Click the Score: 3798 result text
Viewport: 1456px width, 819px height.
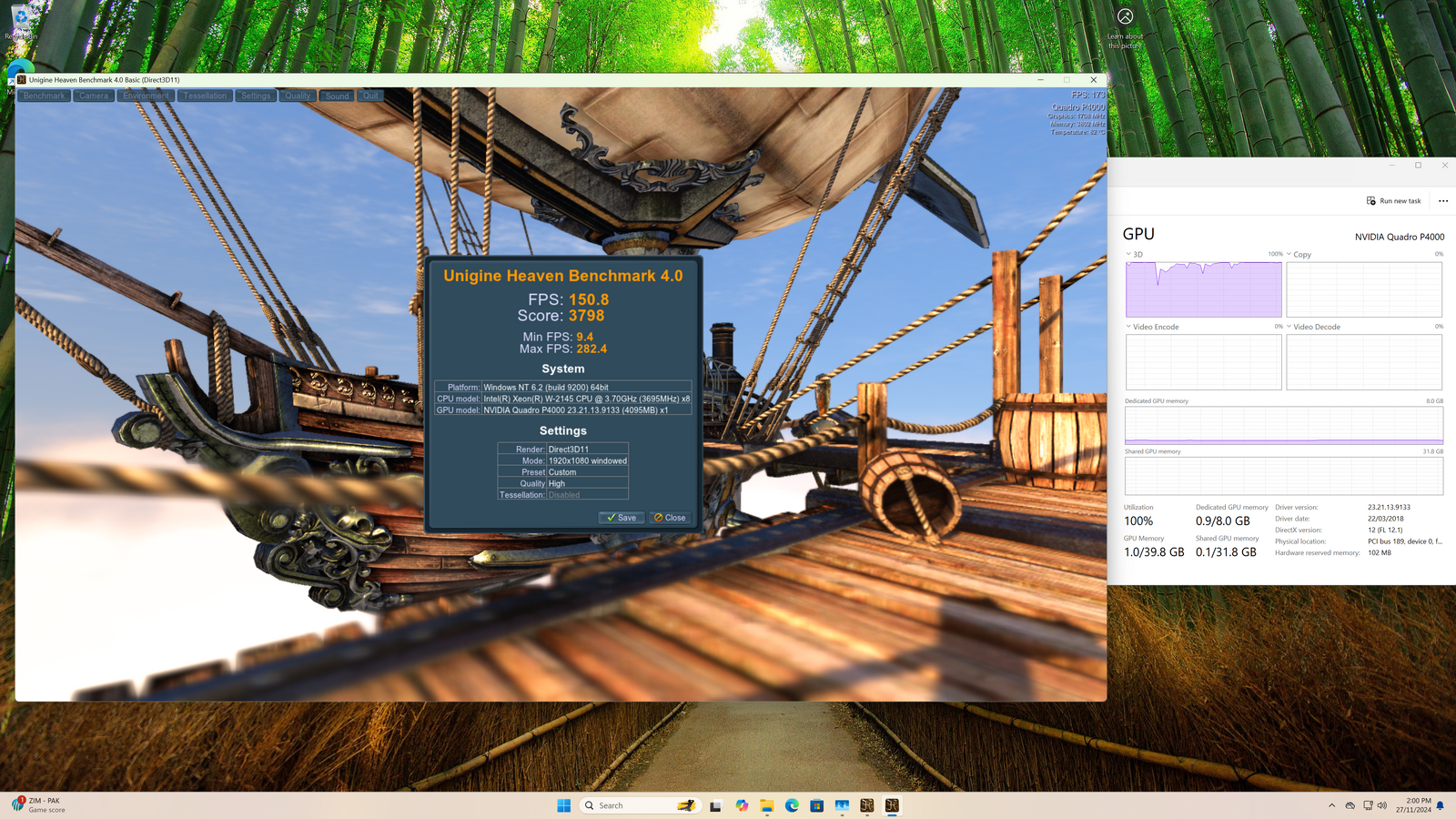coord(561,316)
